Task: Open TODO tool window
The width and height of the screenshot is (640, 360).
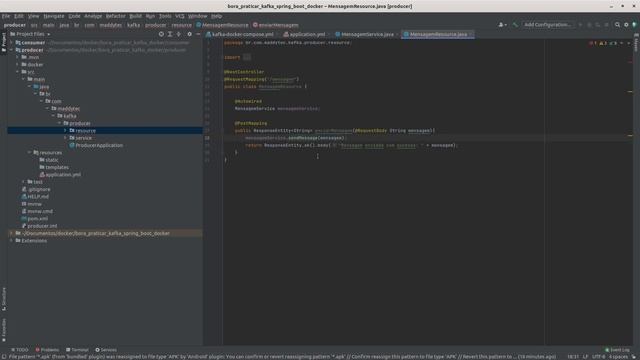Action: point(20,350)
